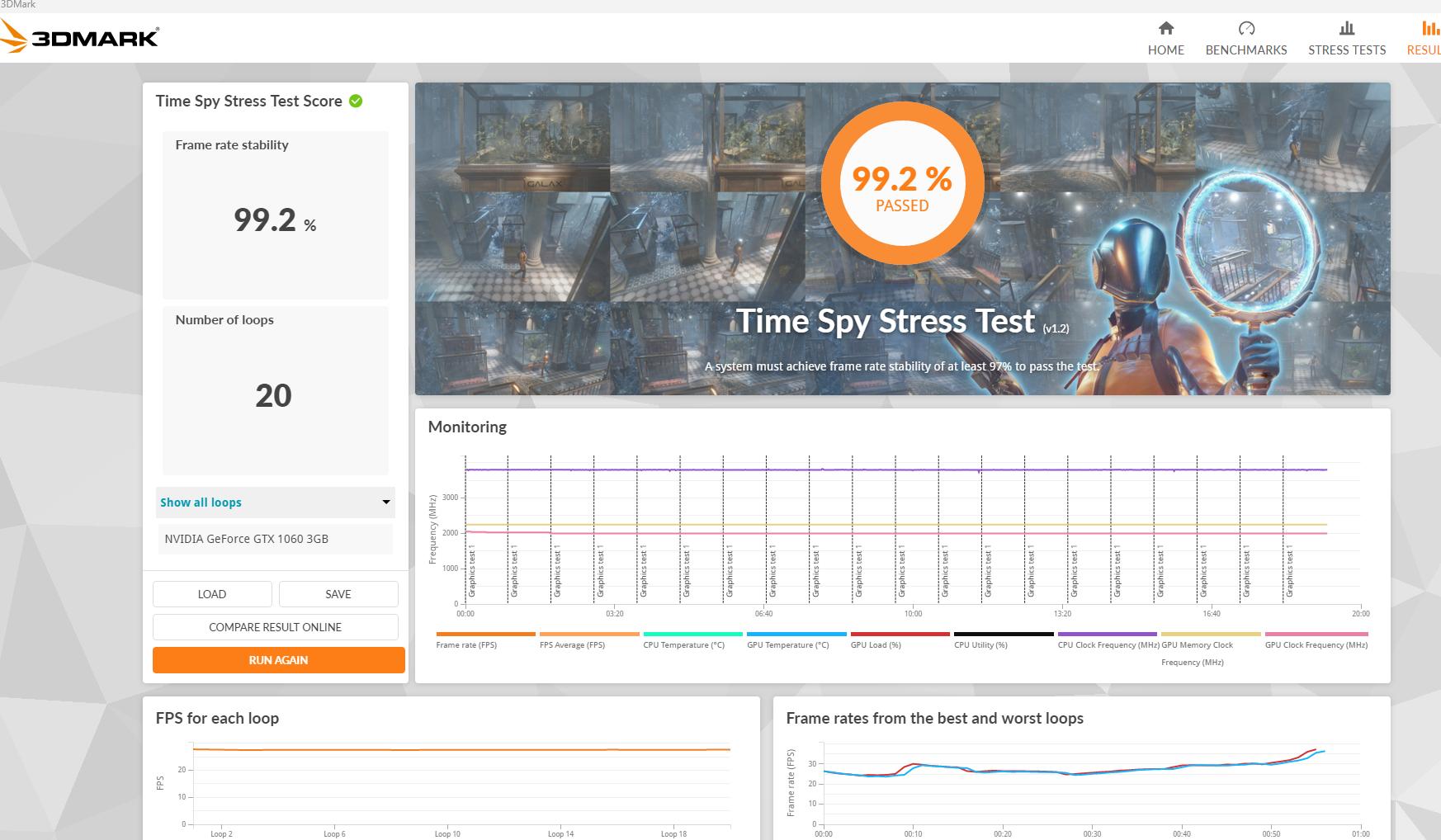Select the Frame rate stability value 99.2

coord(265,219)
